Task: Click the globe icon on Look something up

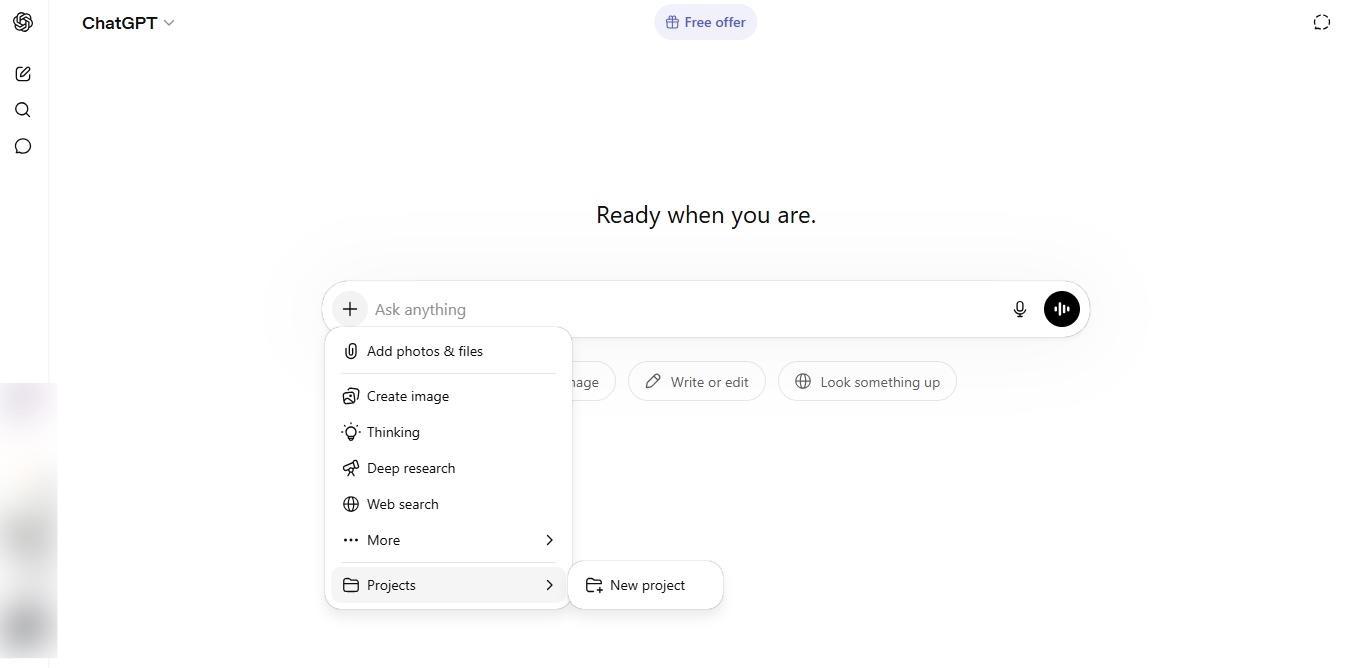Action: tap(803, 381)
